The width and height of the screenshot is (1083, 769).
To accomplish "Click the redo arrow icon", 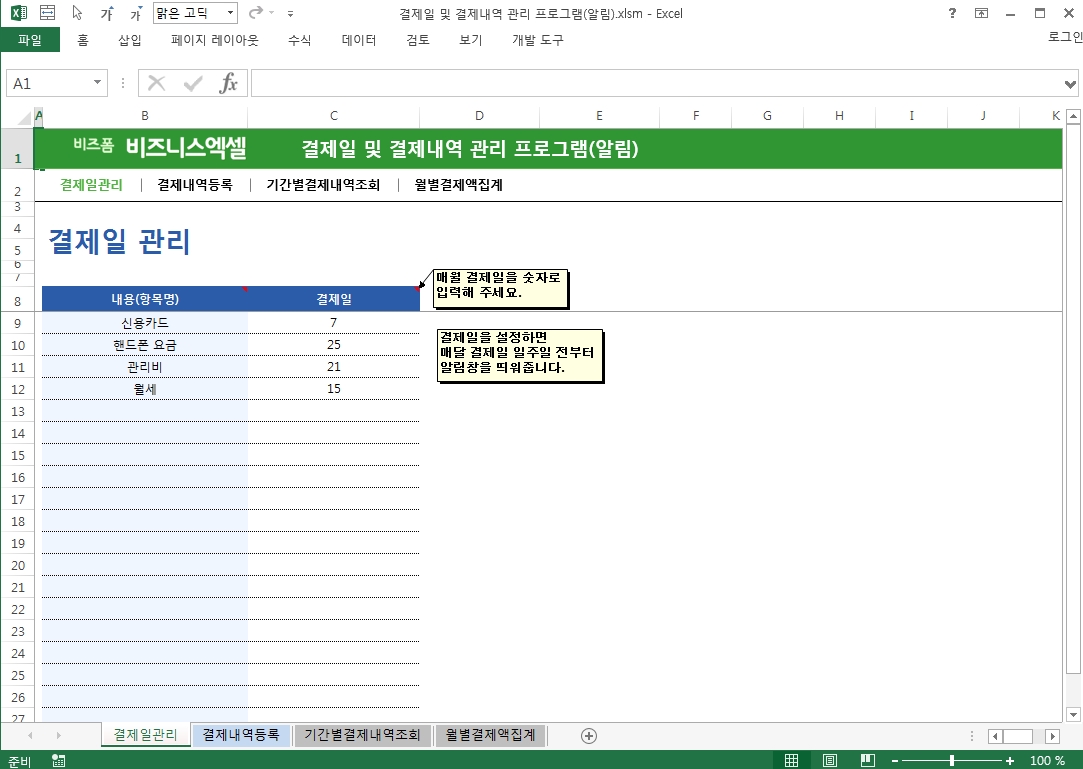I will pyautogui.click(x=256, y=12).
